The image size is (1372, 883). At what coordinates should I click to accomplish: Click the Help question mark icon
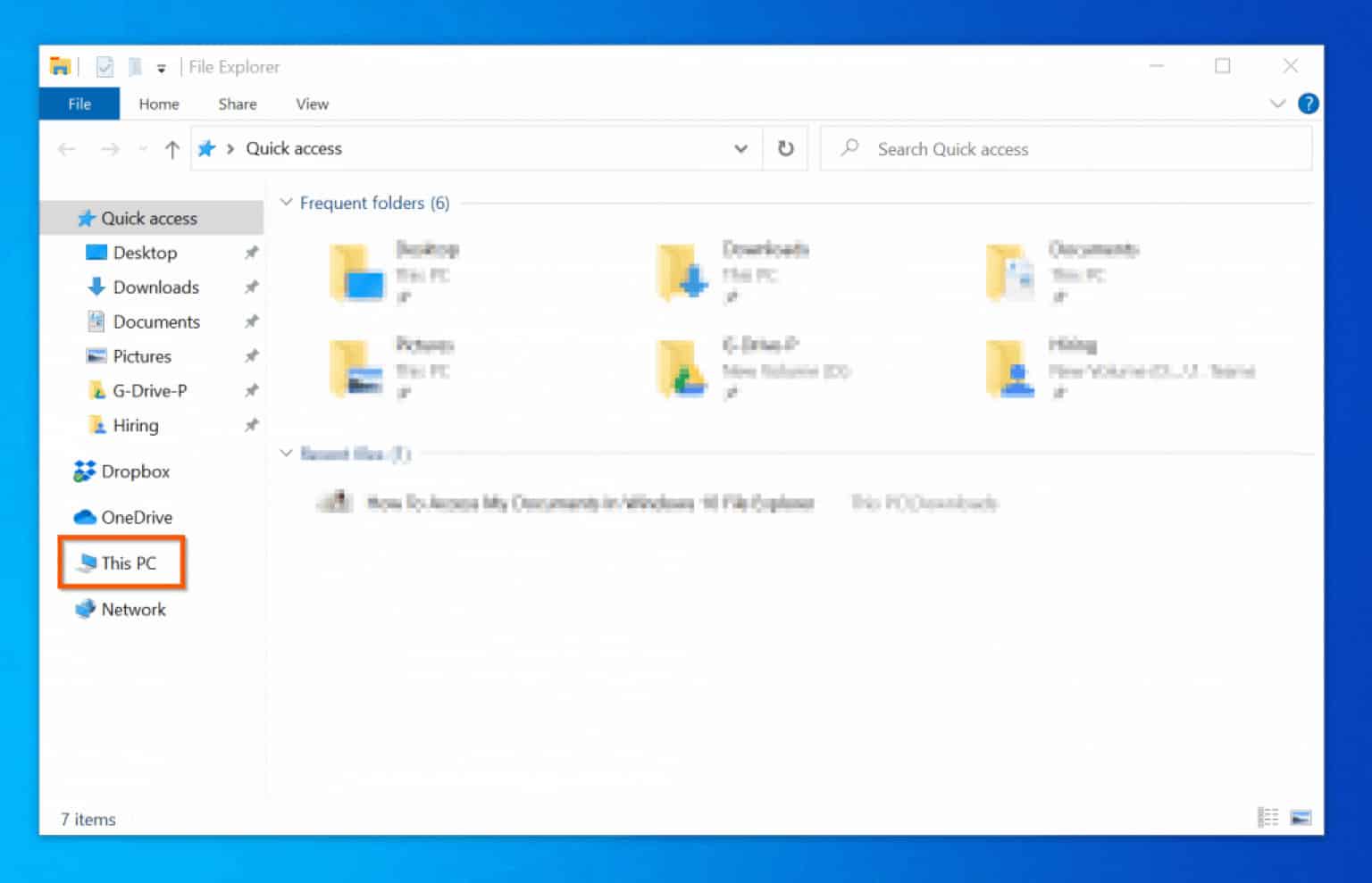[1308, 104]
